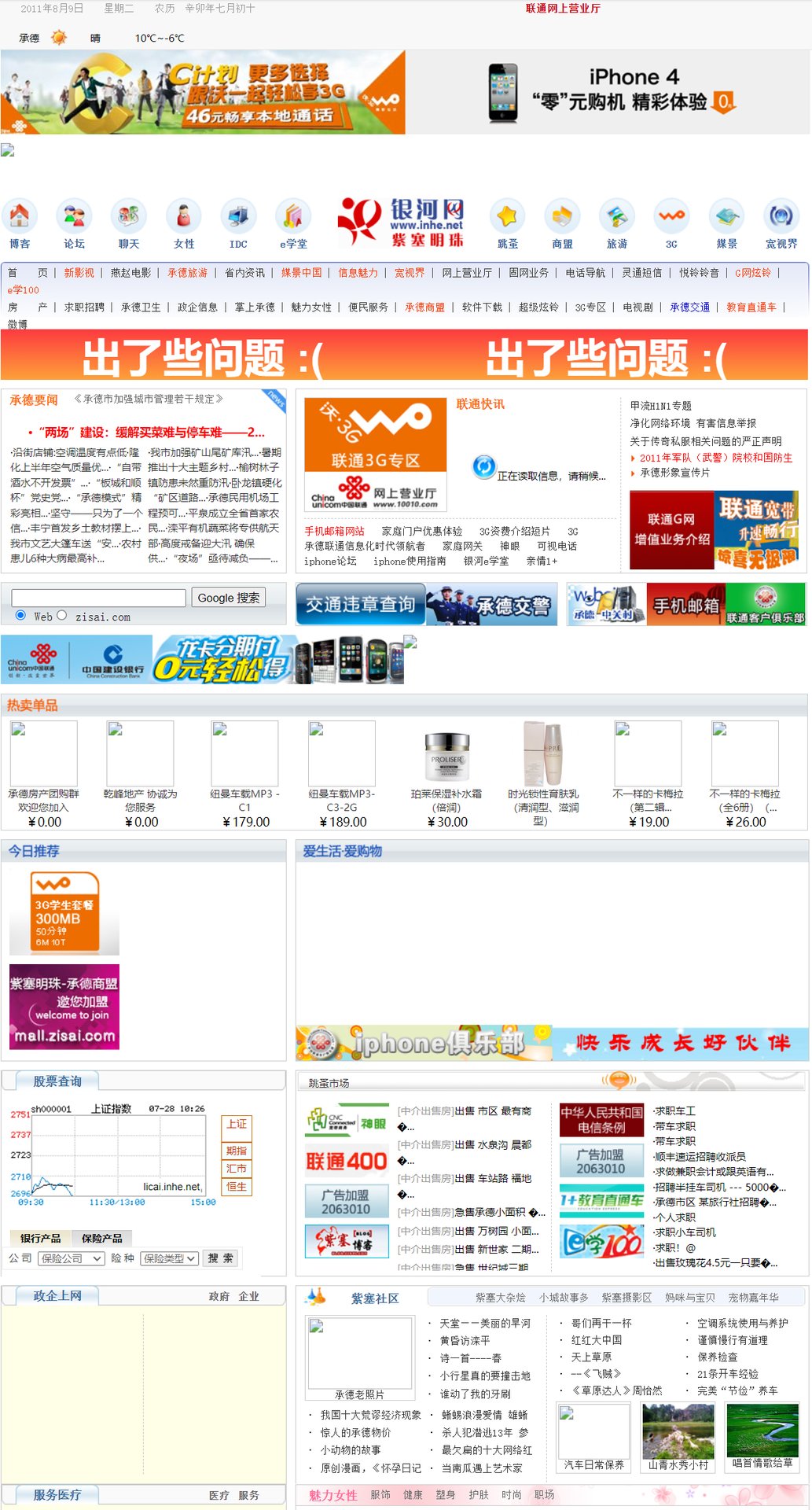Click the orange logo atop 跳蚤市场
Viewport: 812px width, 1510px height.
(619, 1080)
